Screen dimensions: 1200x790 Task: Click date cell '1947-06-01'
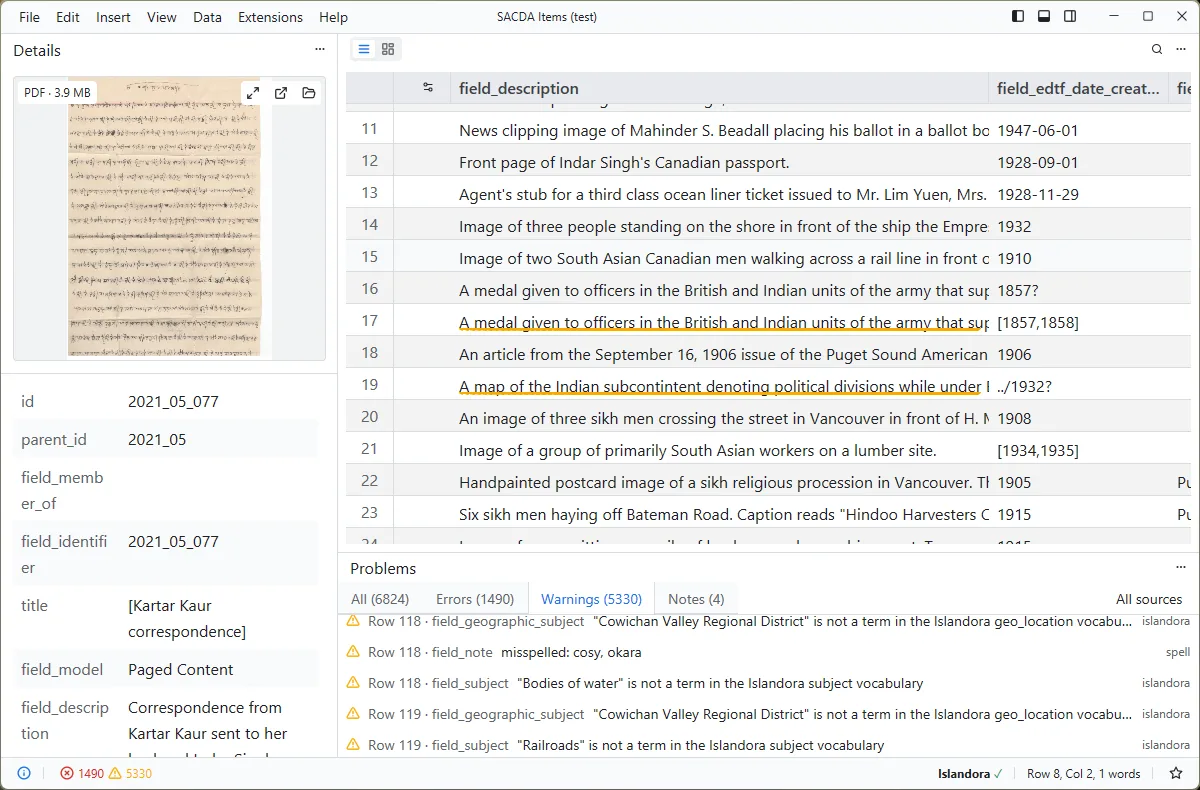(1078, 130)
